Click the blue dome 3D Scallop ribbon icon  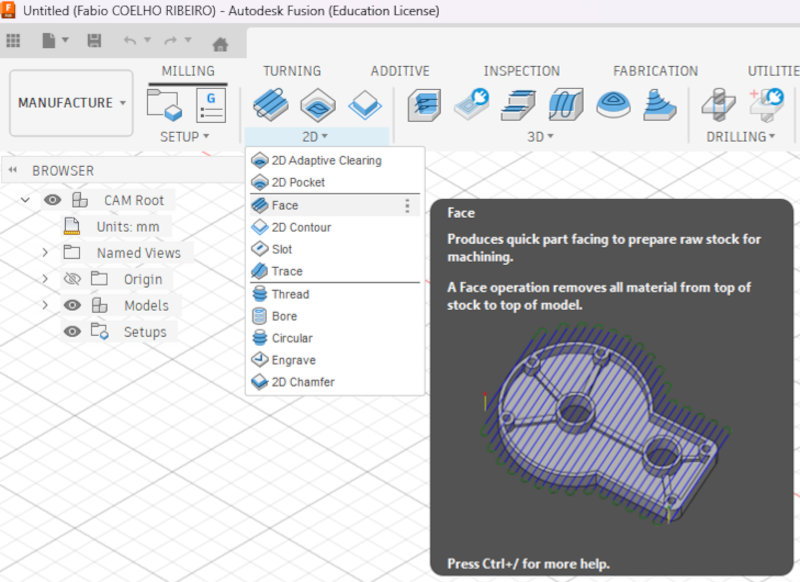coord(613,105)
